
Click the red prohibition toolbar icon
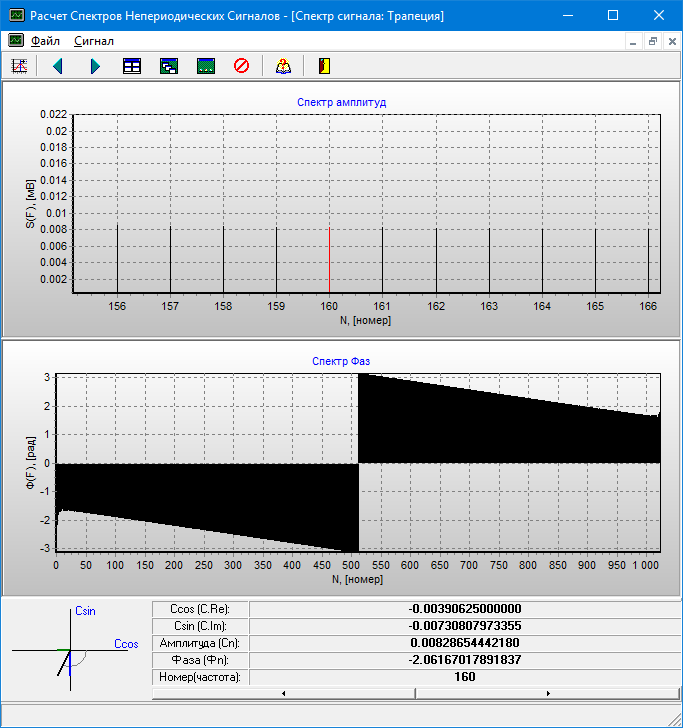[x=241, y=66]
